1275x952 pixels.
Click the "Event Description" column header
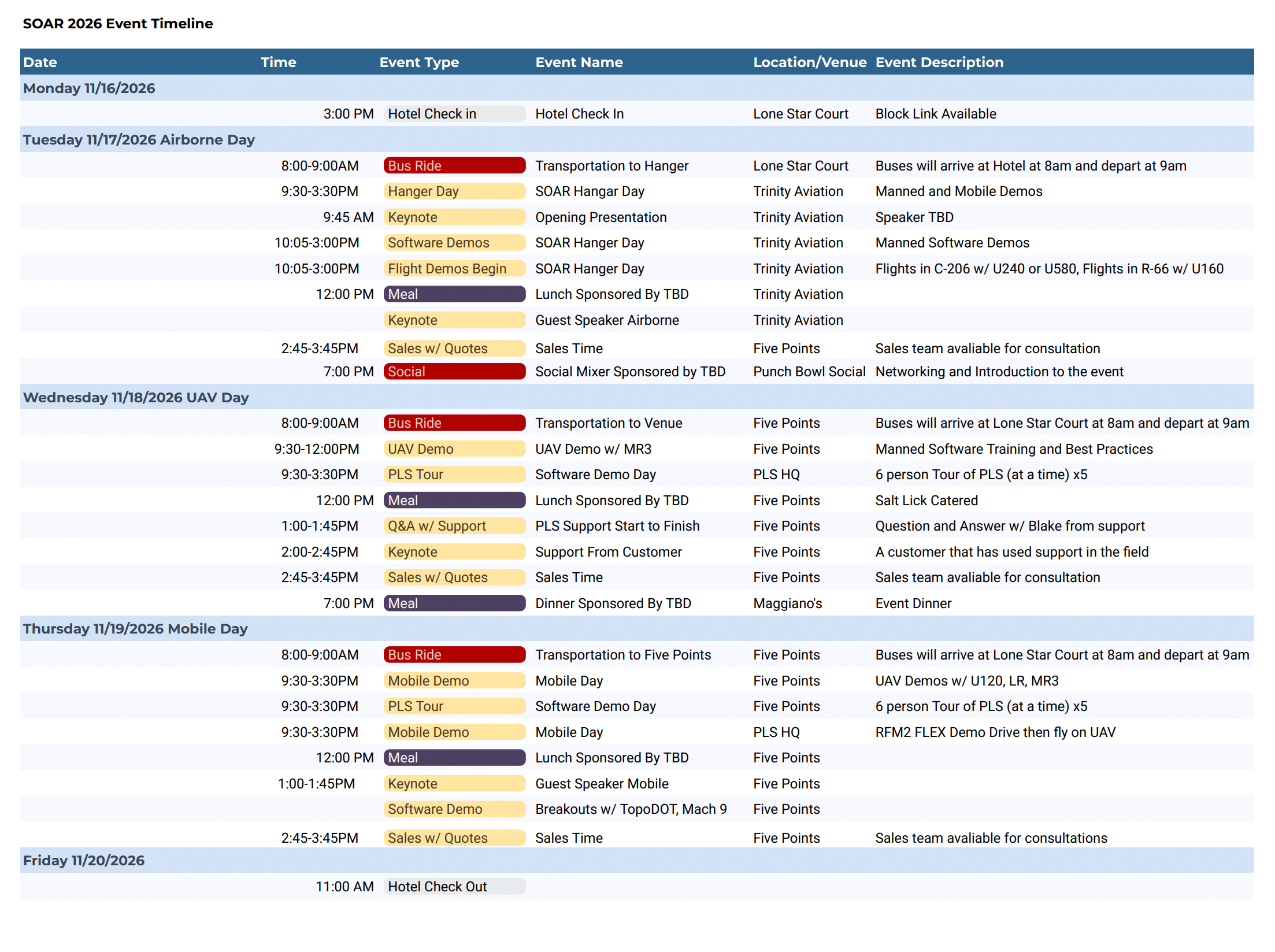939,62
